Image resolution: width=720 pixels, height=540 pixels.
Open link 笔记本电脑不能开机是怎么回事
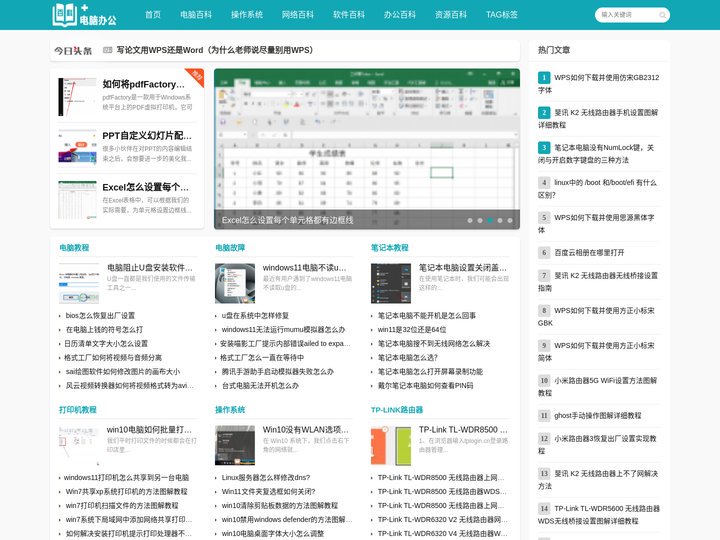pos(427,316)
